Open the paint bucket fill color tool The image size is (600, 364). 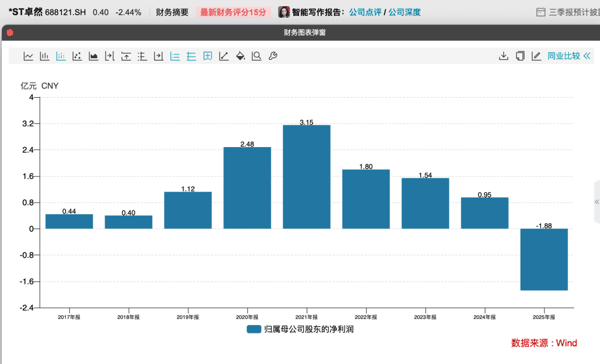[240, 56]
